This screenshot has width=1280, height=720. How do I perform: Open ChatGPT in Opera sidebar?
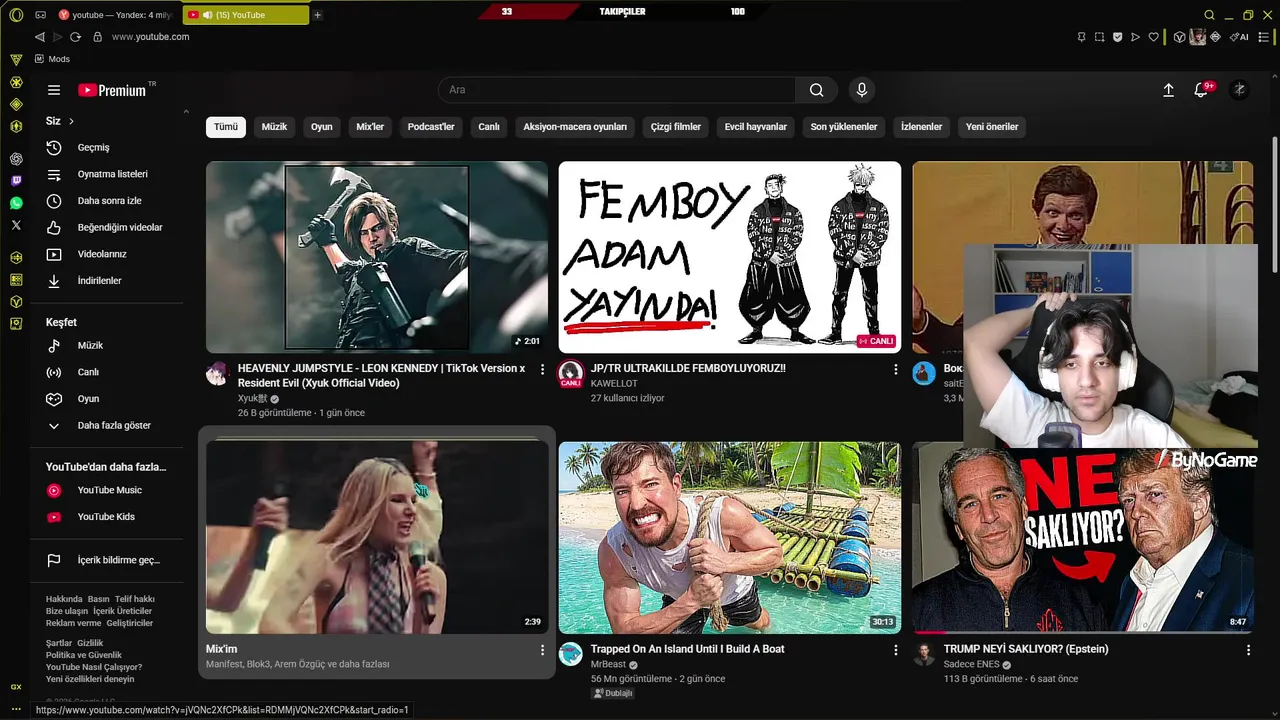[x=16, y=159]
